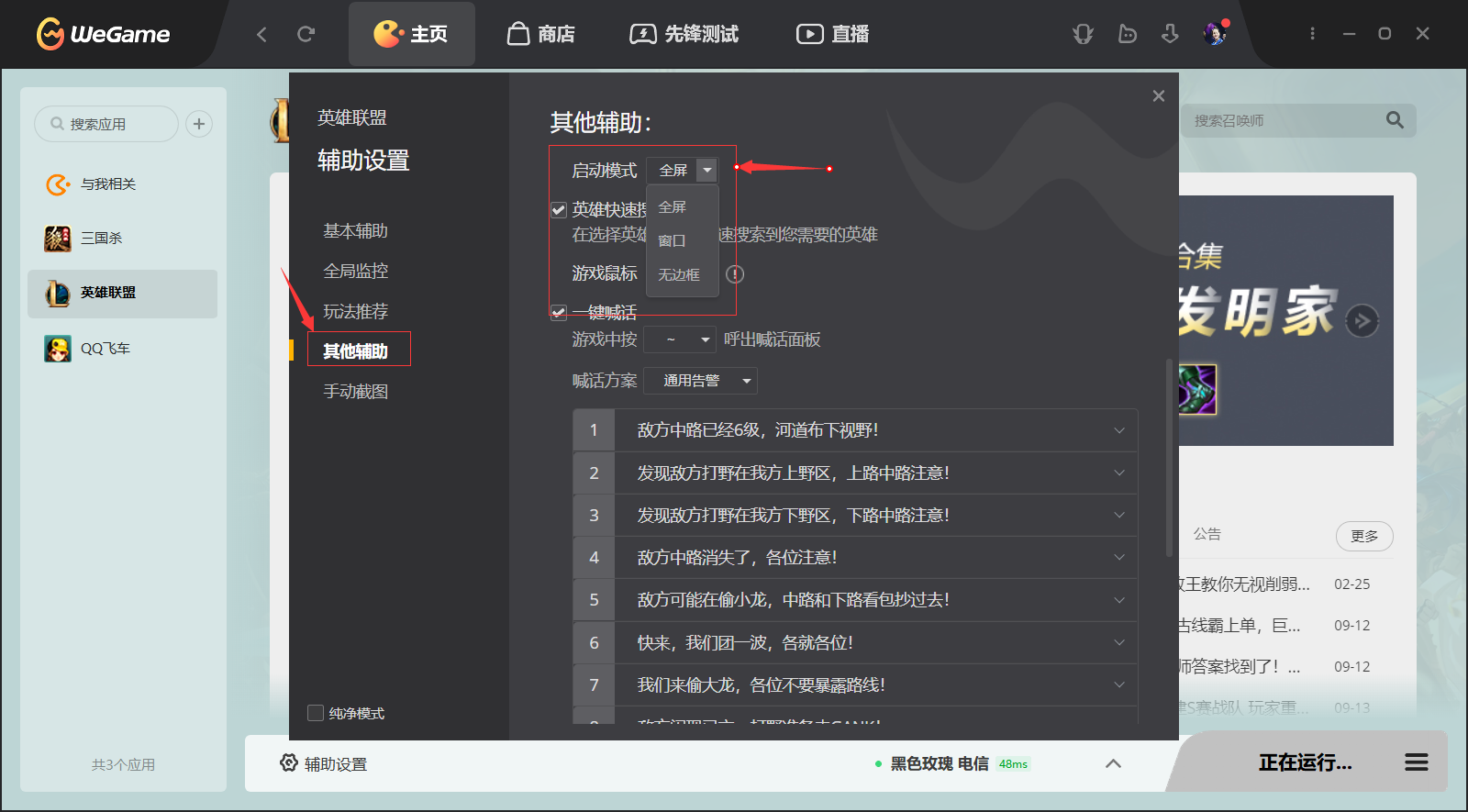Select the 三国杀 game in the sidebar

[123, 239]
